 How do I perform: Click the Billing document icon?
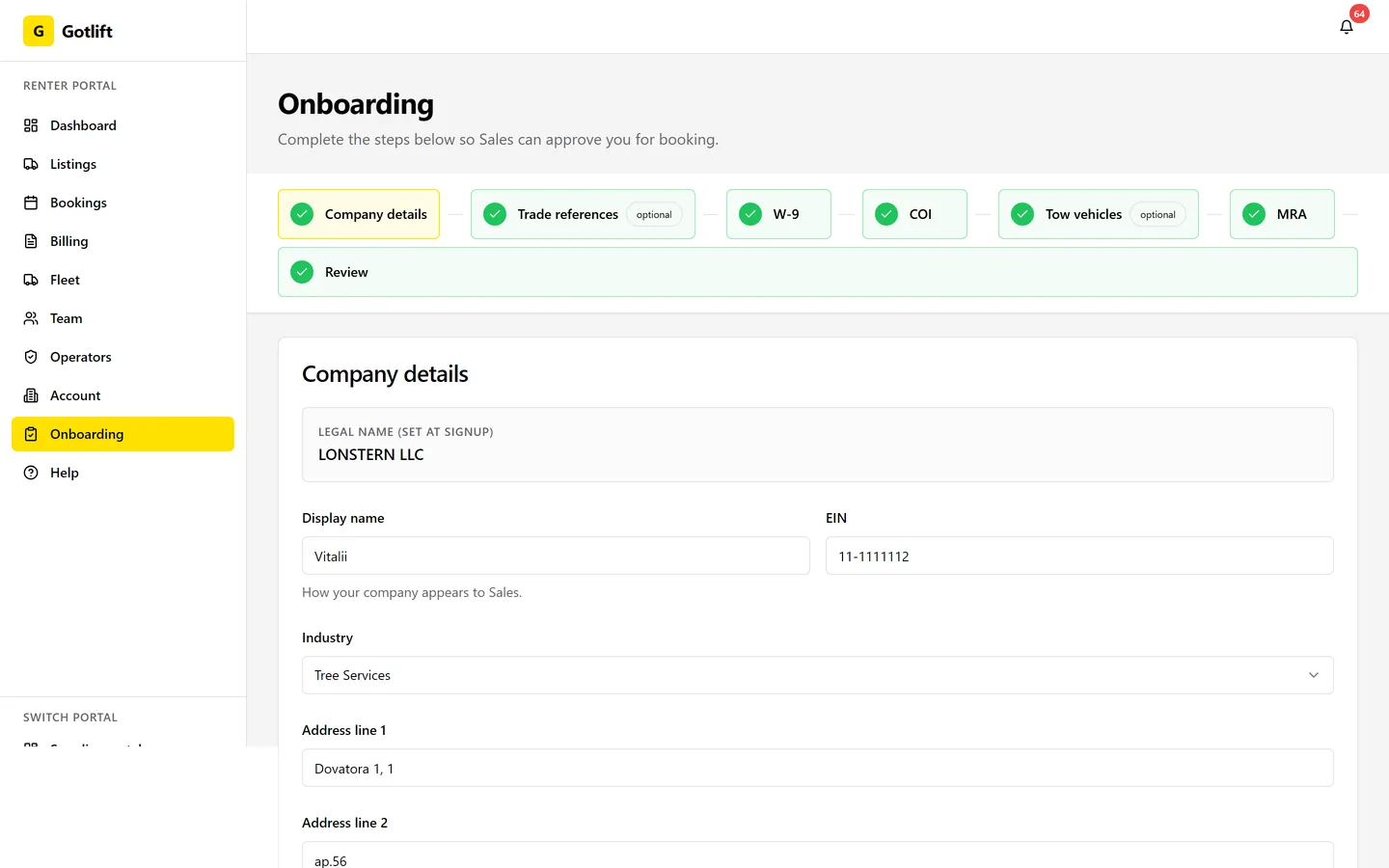pos(31,241)
